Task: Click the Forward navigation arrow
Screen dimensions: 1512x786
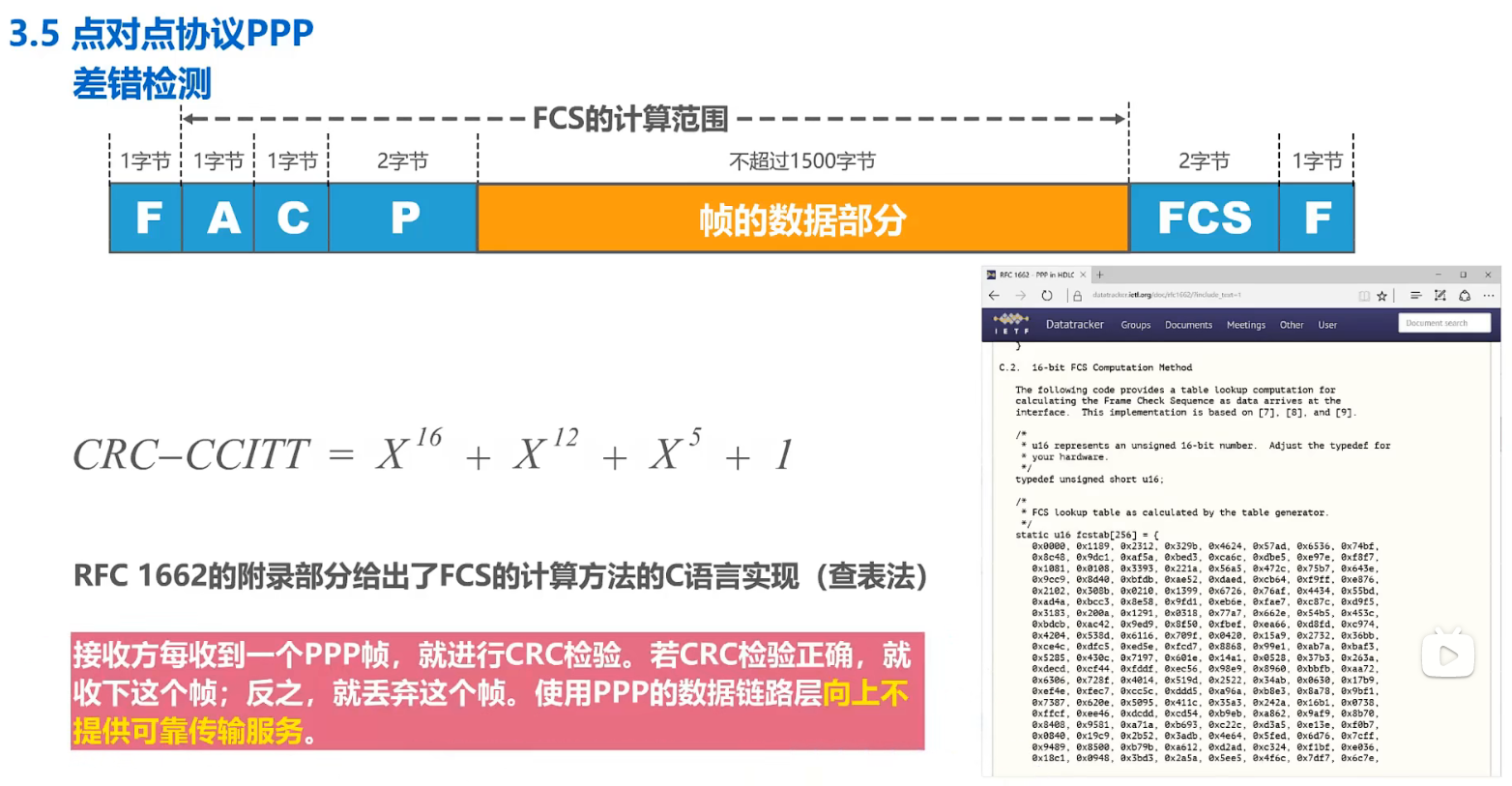Action: point(1022,296)
